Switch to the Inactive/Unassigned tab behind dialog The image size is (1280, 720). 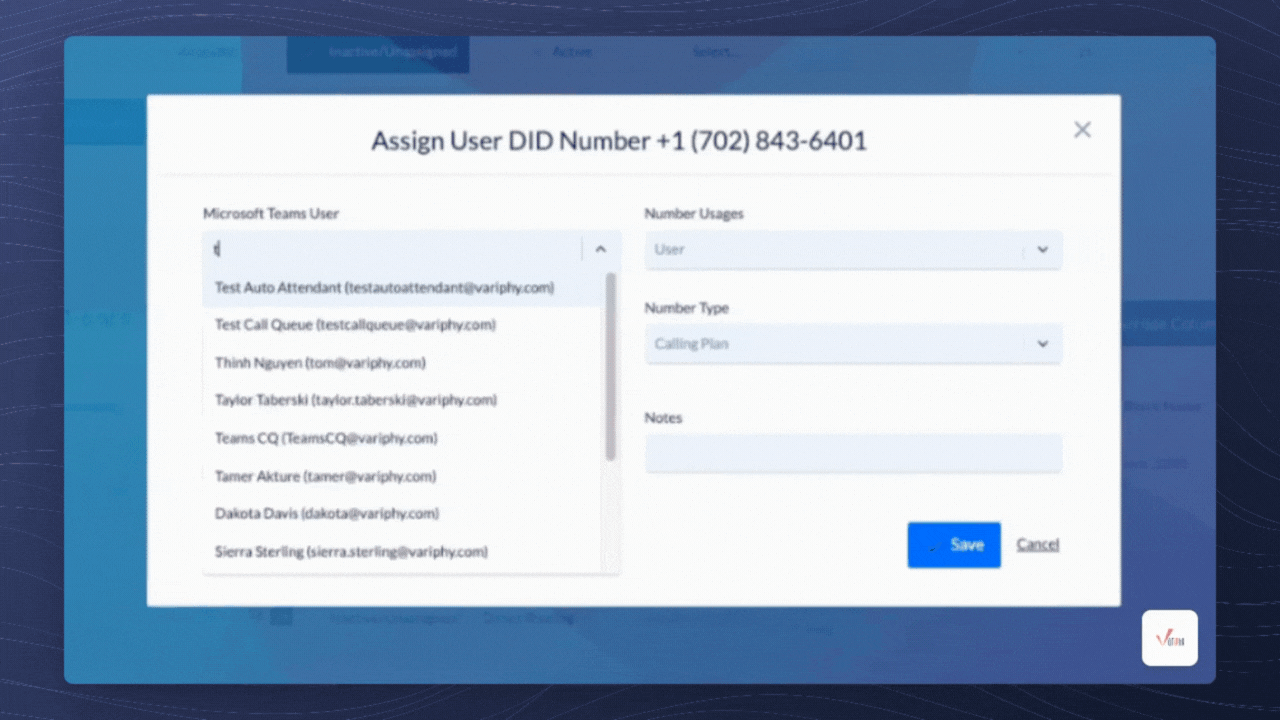[x=392, y=52]
